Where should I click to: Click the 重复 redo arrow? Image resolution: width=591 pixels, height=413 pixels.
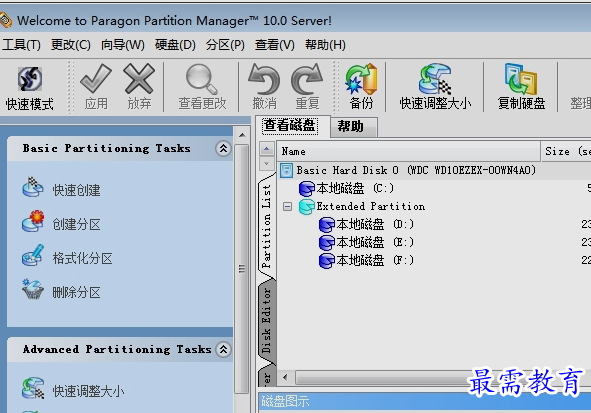click(x=307, y=79)
